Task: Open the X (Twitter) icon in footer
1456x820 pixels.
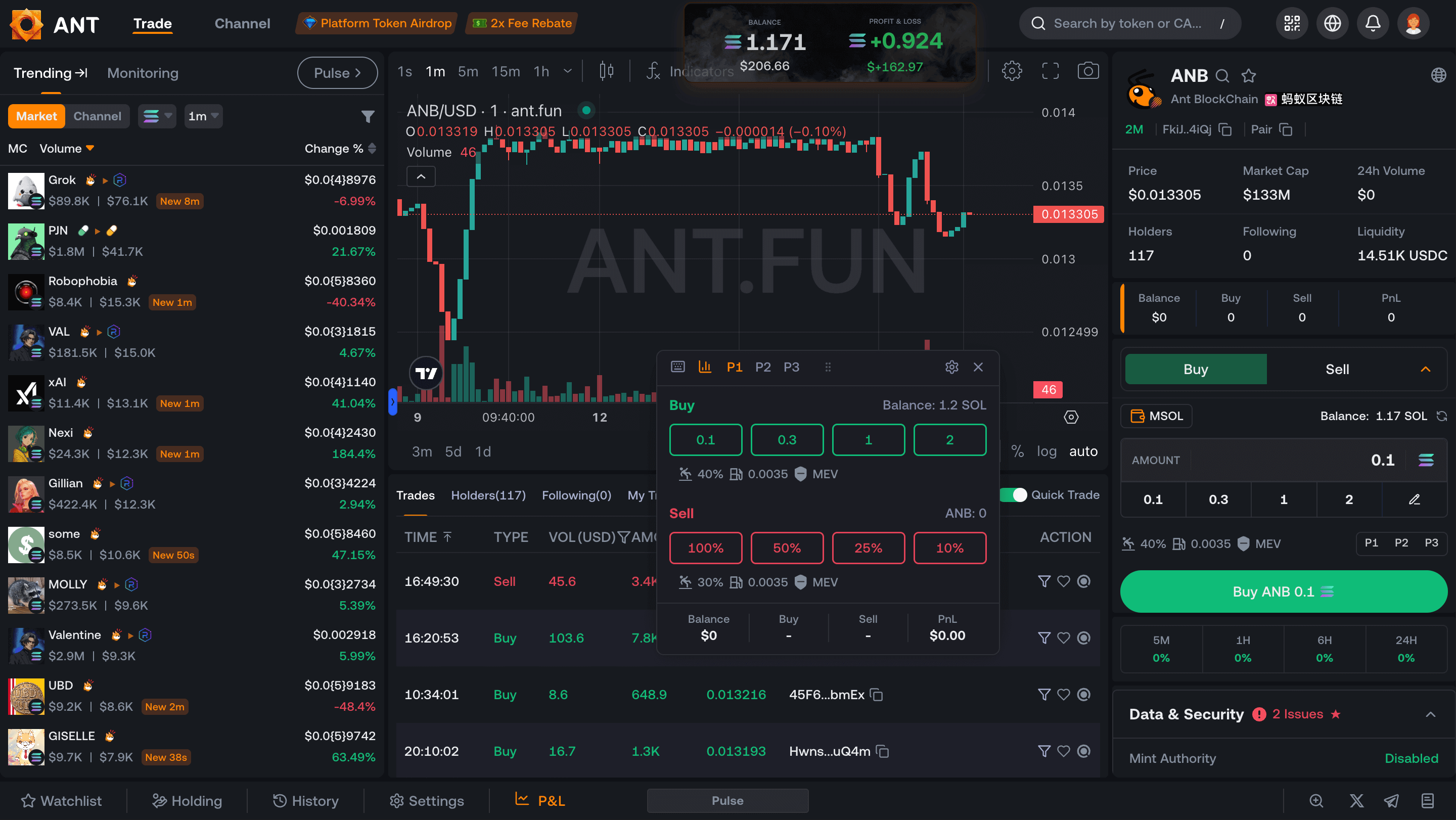Action: 1356,801
